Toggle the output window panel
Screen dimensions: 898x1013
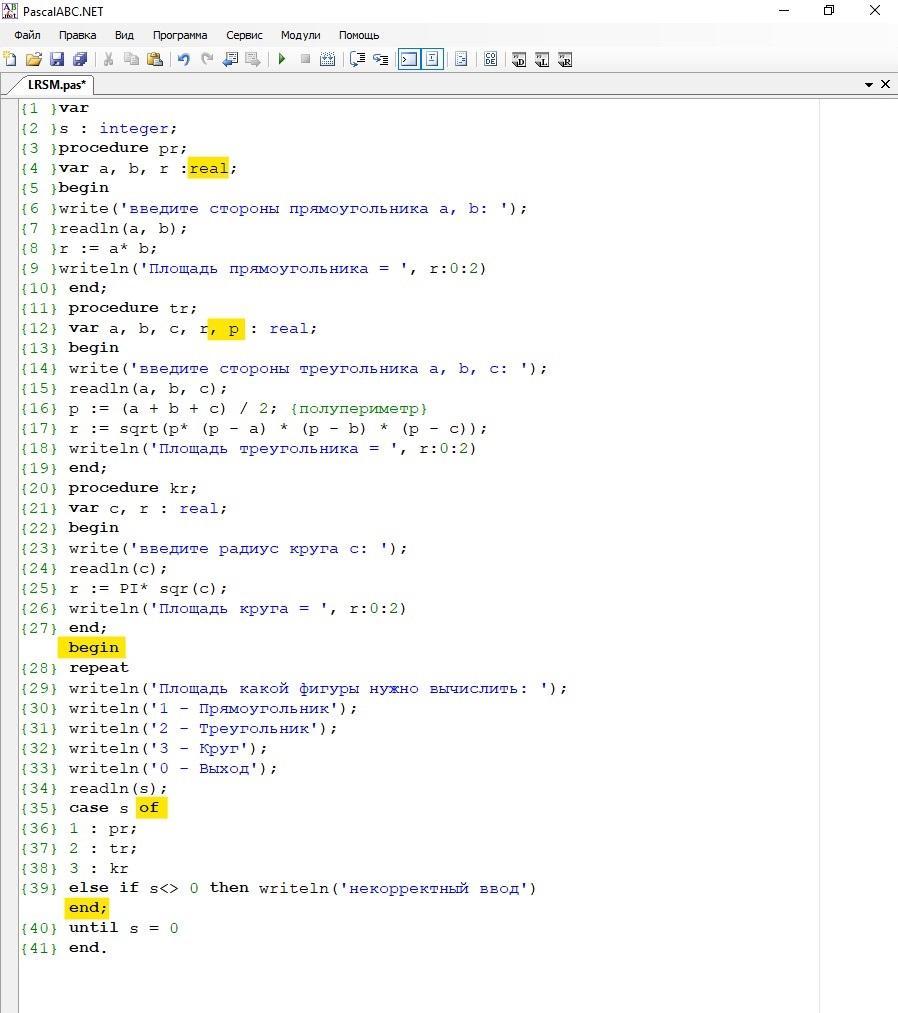[x=409, y=59]
